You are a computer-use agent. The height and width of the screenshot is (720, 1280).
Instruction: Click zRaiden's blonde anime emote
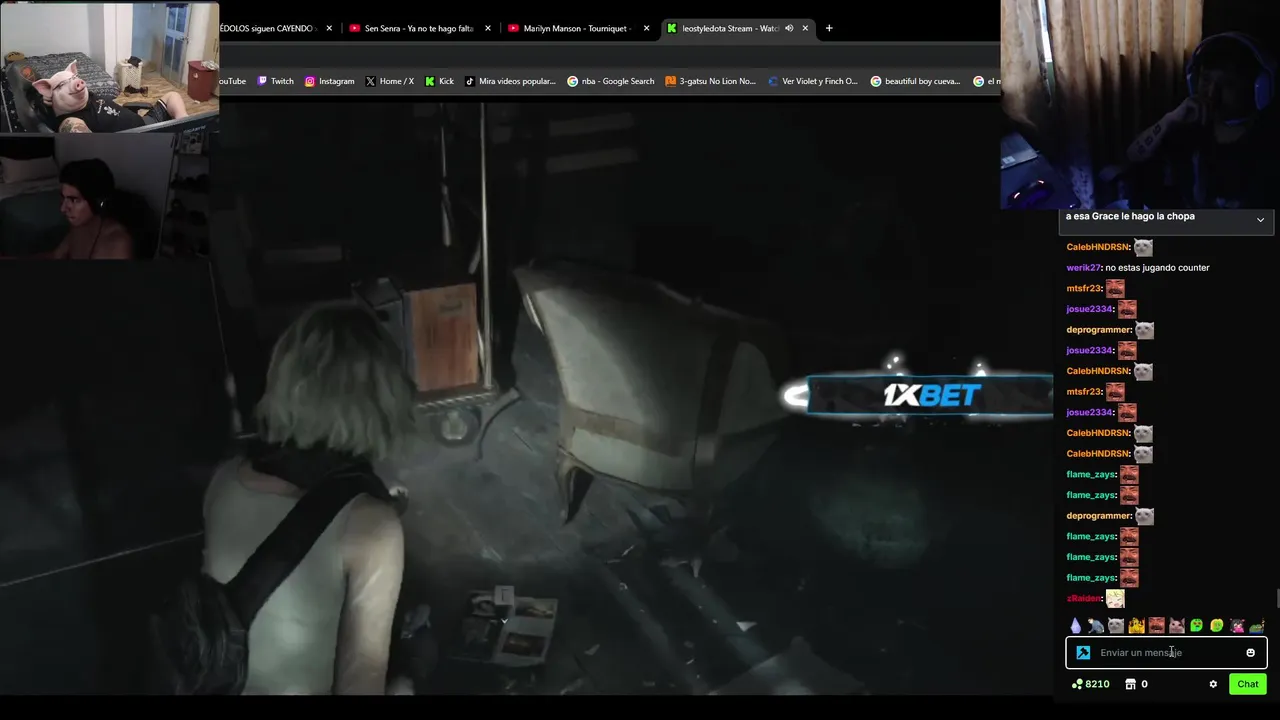point(1115,598)
